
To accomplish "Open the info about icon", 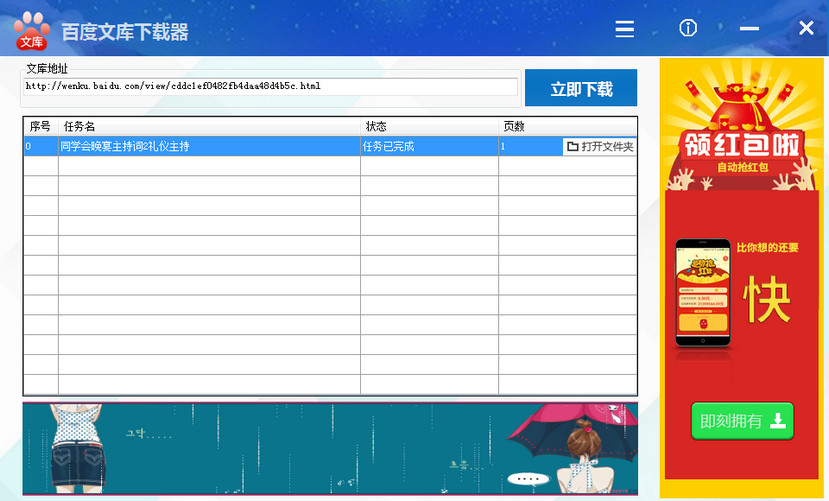I will 688,28.
